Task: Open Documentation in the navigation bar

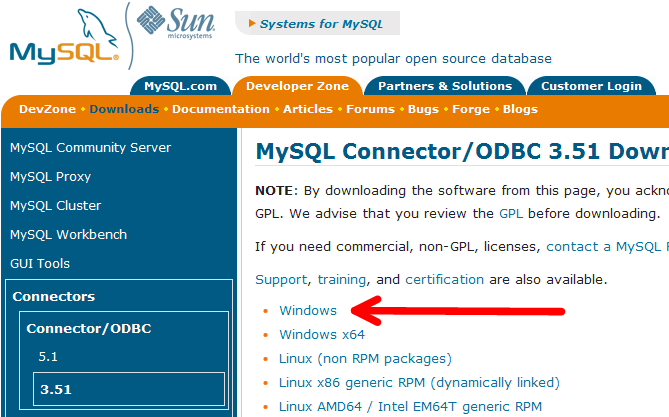Action: pos(220,109)
